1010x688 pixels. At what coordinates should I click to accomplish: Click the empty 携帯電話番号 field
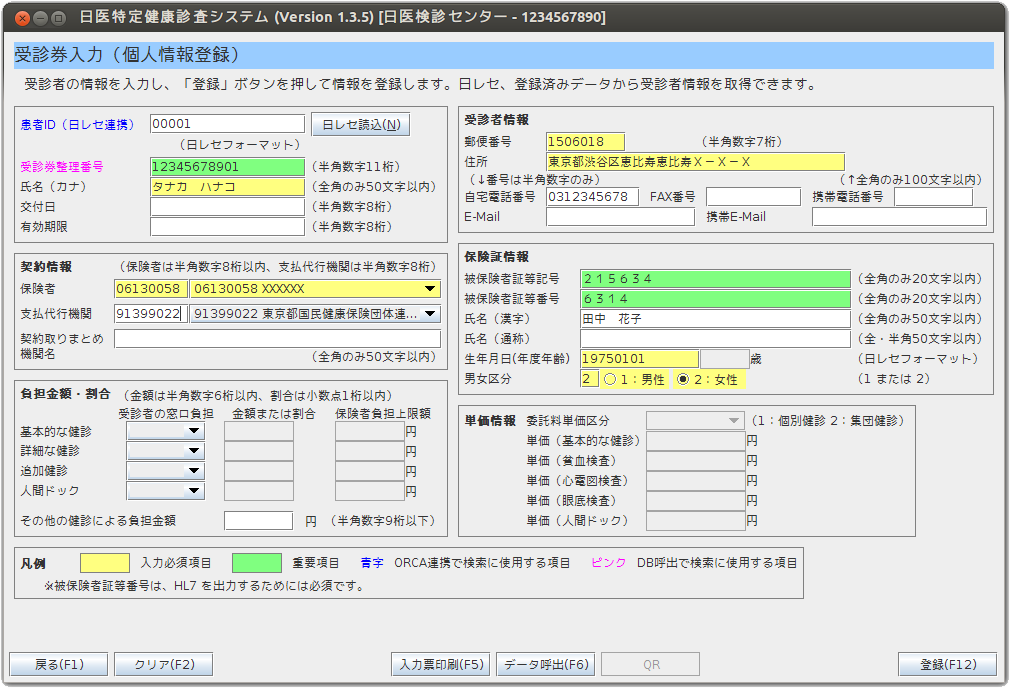(x=933, y=196)
